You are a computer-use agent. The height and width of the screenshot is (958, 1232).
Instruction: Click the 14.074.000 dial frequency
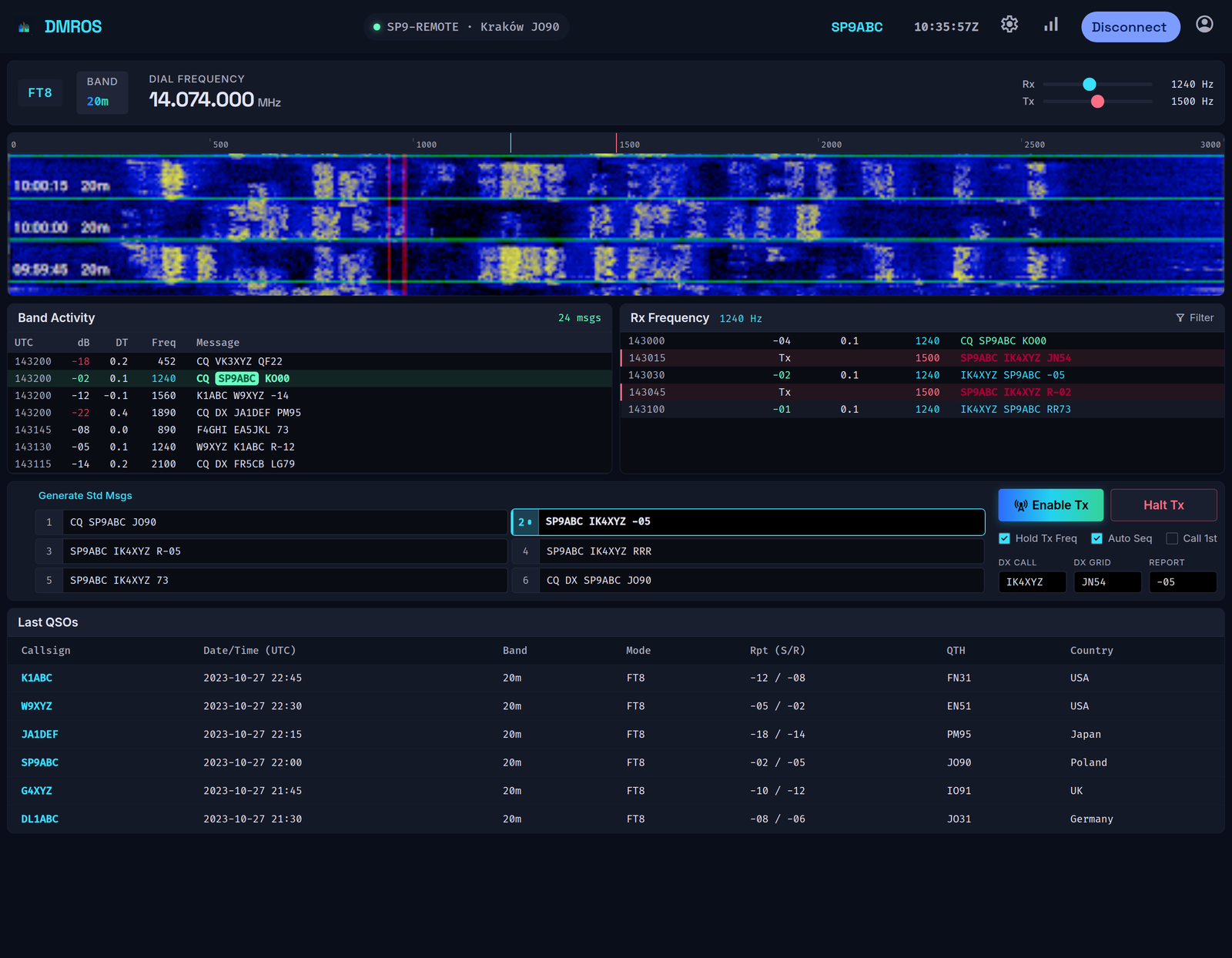(202, 99)
